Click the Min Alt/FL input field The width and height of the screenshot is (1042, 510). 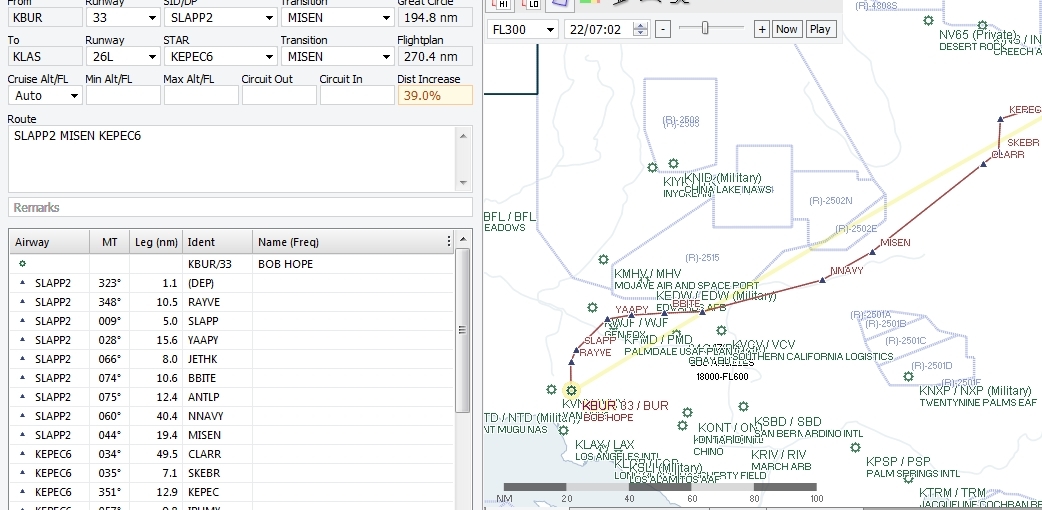click(123, 96)
